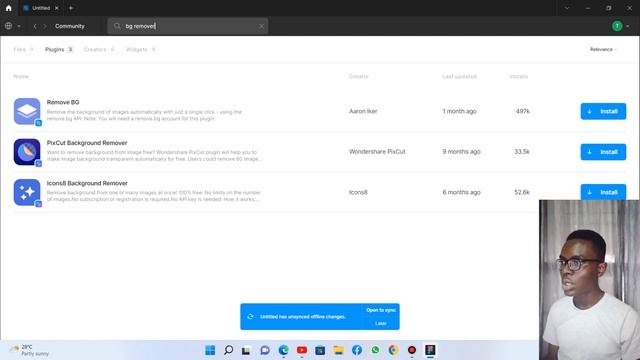
Task: Go to the Figma home icon
Action: [9, 8]
